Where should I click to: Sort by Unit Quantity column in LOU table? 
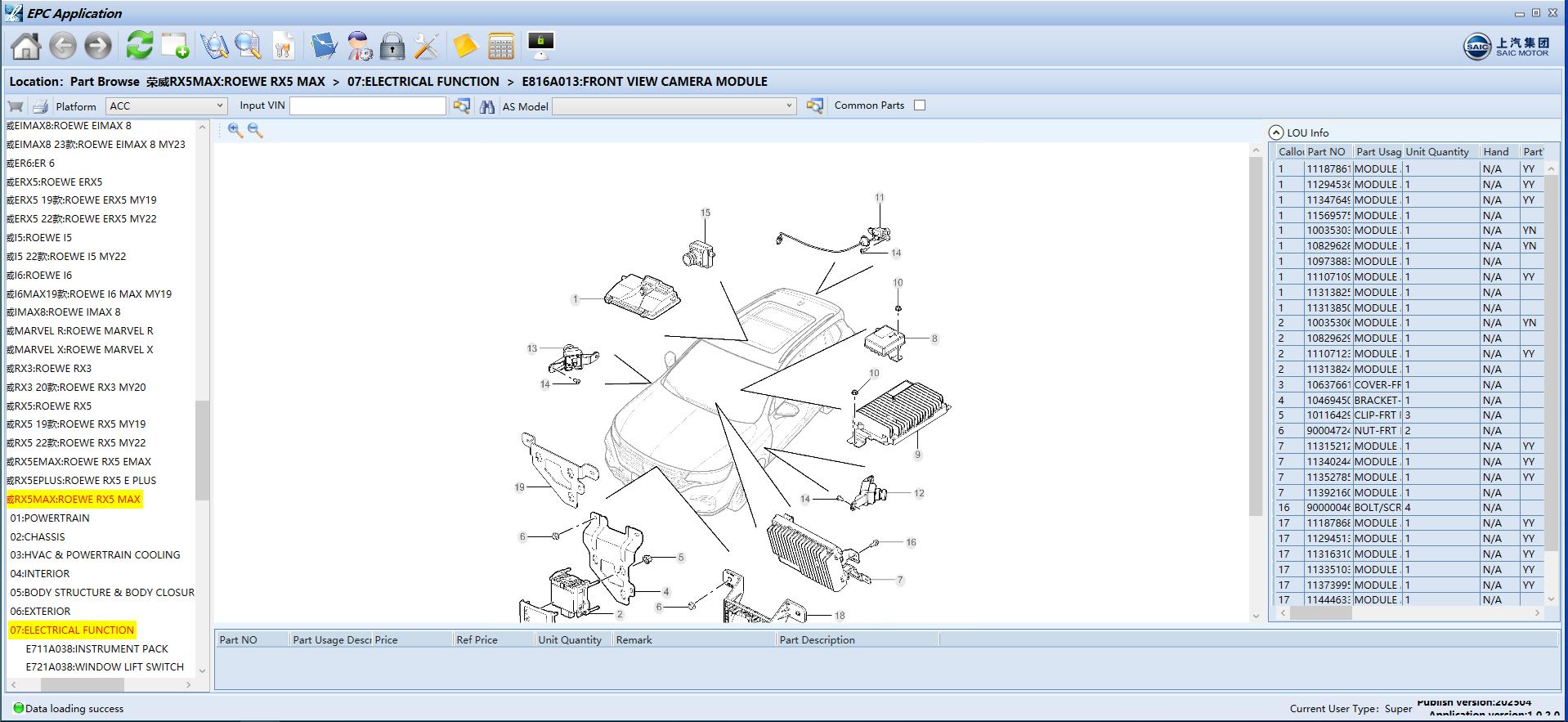(x=1441, y=151)
